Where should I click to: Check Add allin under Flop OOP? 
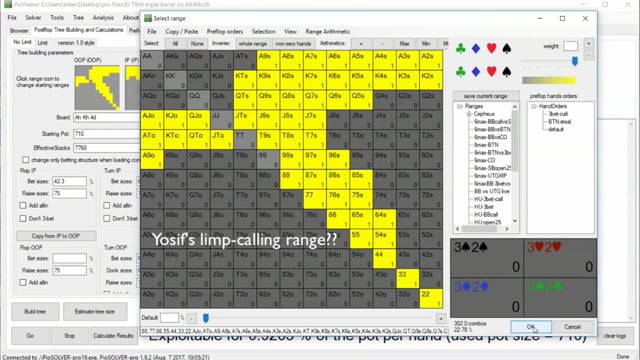click(x=23, y=282)
